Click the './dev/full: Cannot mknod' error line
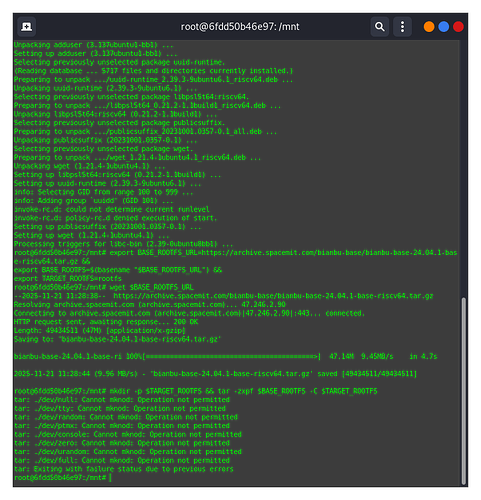This screenshot has height=500, width=481. [x=122, y=460]
